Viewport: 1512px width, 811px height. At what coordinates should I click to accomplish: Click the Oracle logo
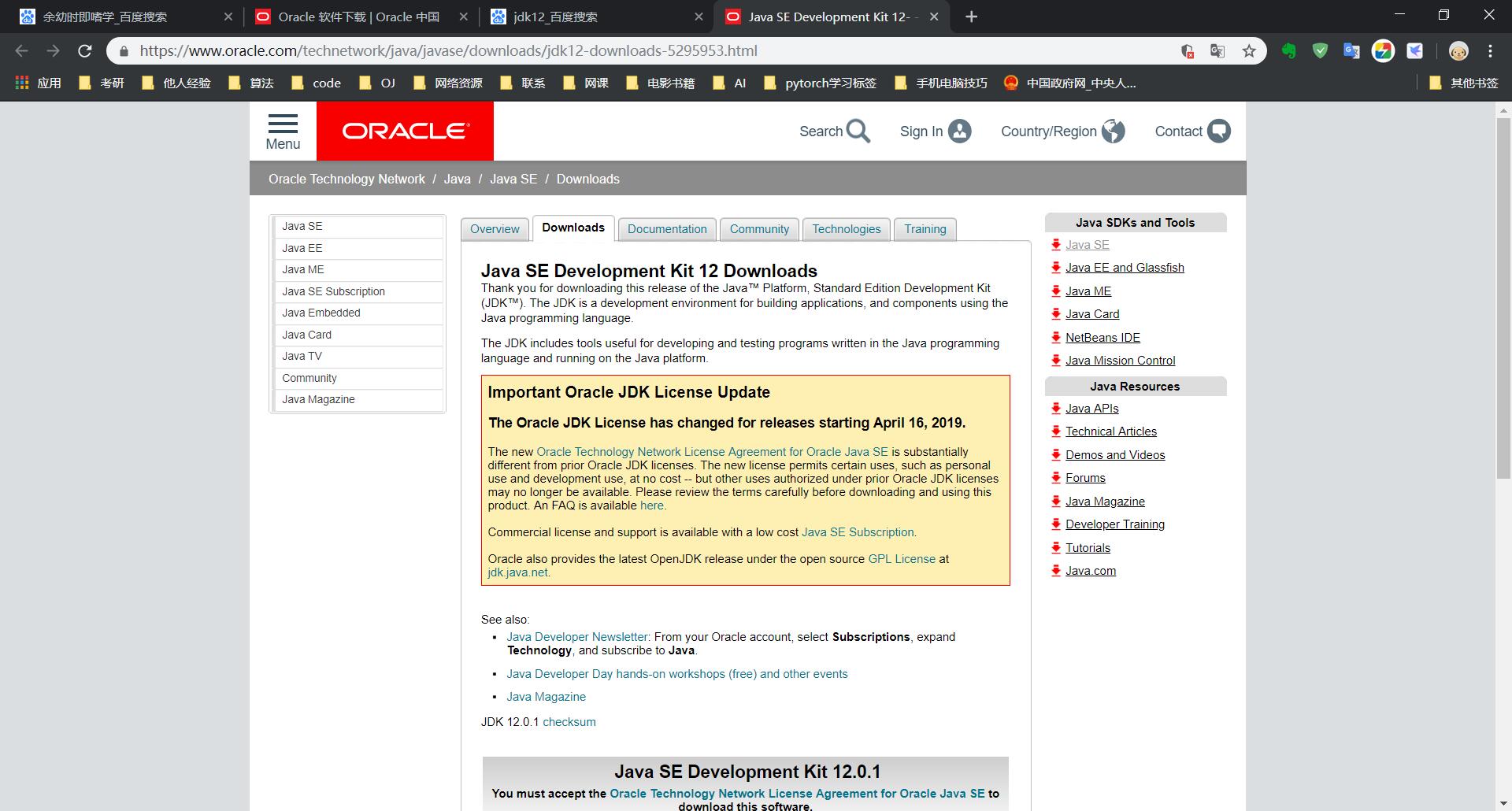(x=405, y=131)
